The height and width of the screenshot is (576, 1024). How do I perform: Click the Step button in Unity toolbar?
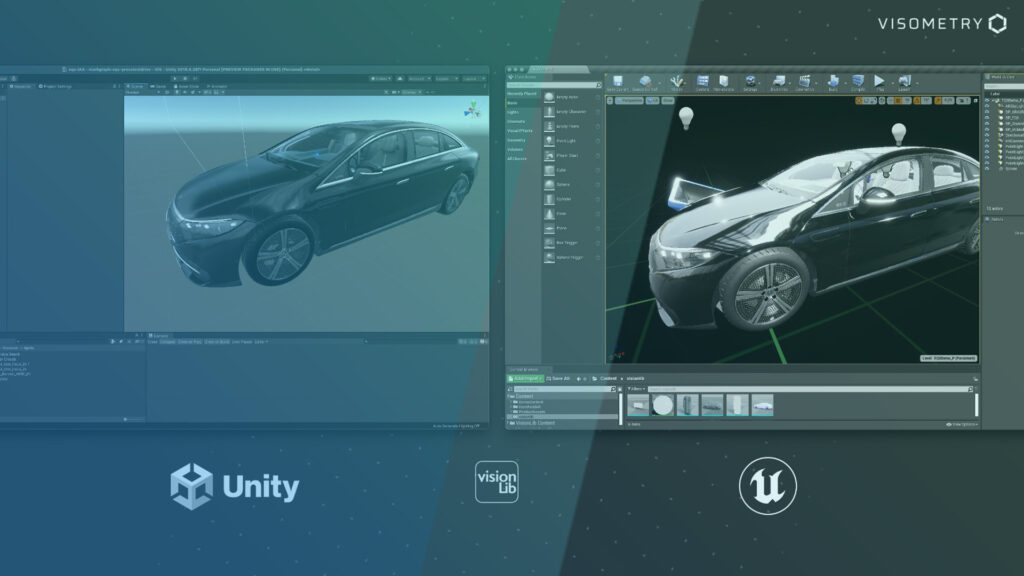195,78
